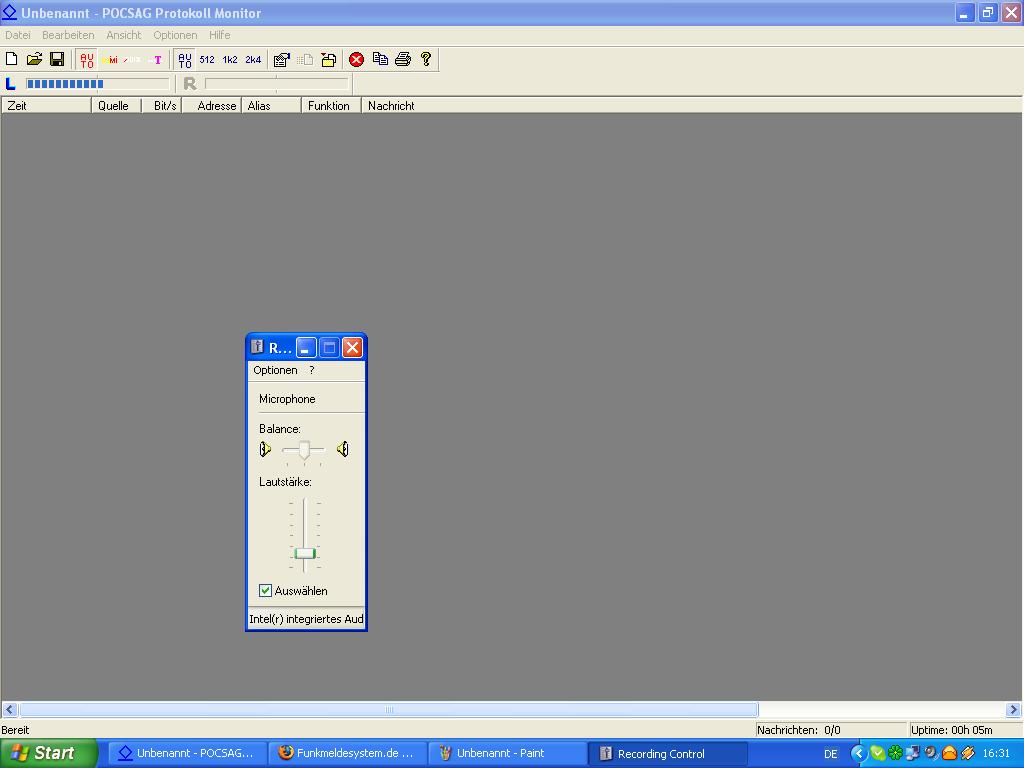Click the Nachricht column header
This screenshot has height=768, width=1024.
click(391, 106)
